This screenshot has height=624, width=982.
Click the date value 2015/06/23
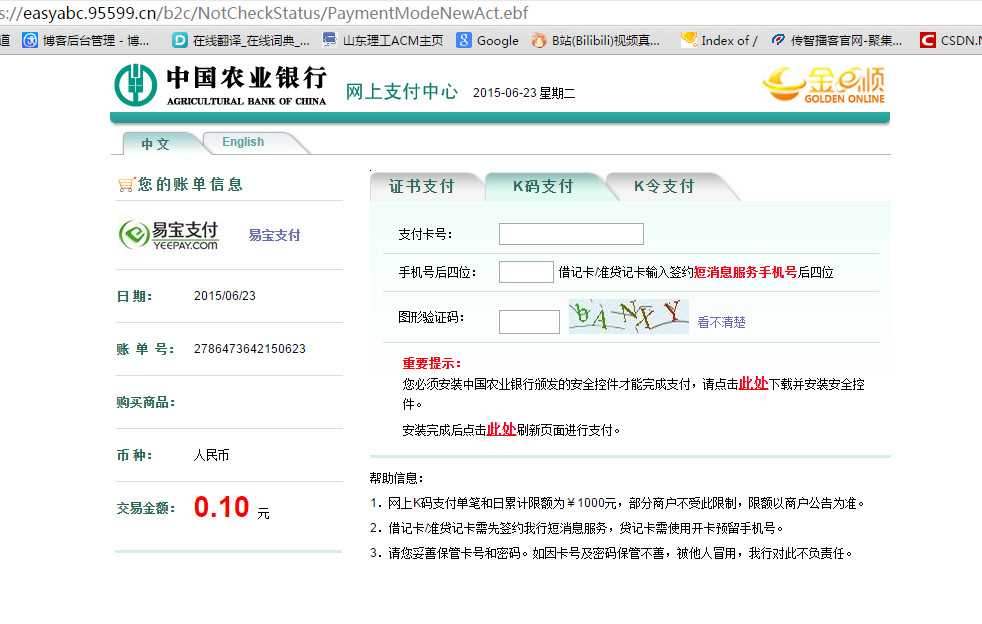pos(225,296)
